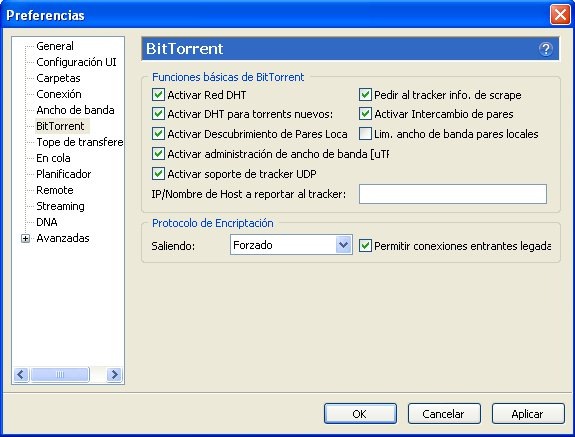Disable Activar Descubrimiento de Pares Locales
Viewport: 575px width, 437px height.
[x=158, y=134]
